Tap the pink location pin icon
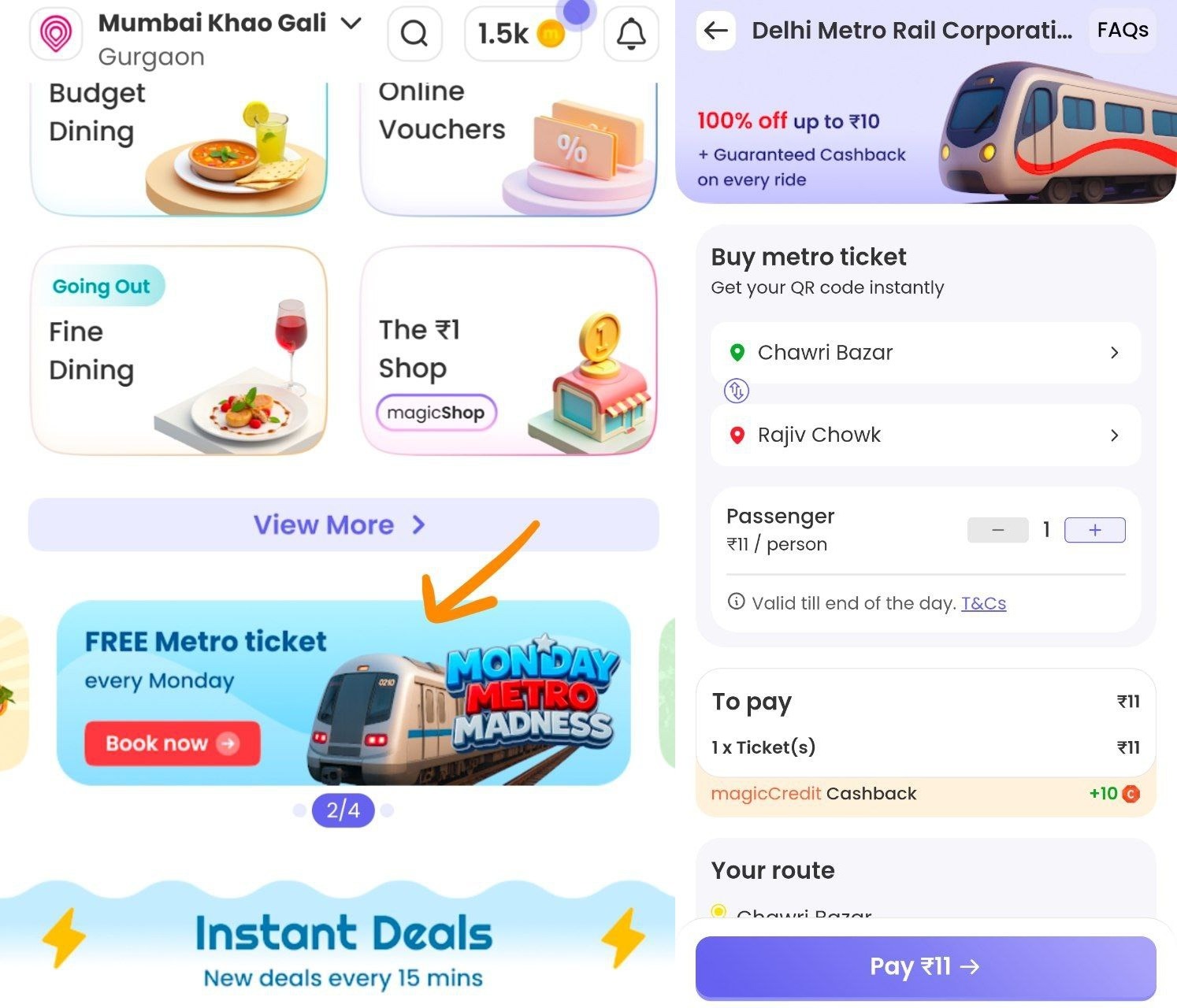Viewport: 1177px width, 1008px height. [56, 34]
